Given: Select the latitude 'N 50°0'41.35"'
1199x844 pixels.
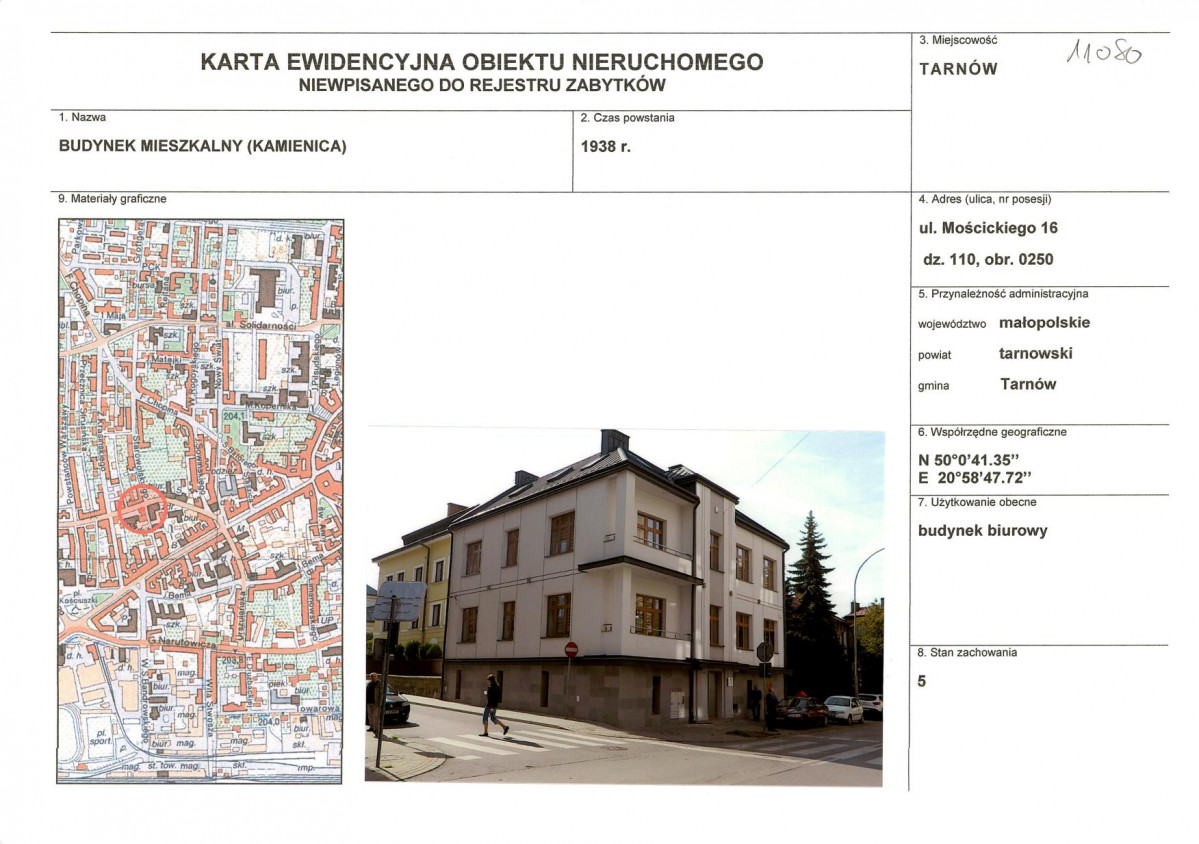Looking at the screenshot, I should (970, 460).
